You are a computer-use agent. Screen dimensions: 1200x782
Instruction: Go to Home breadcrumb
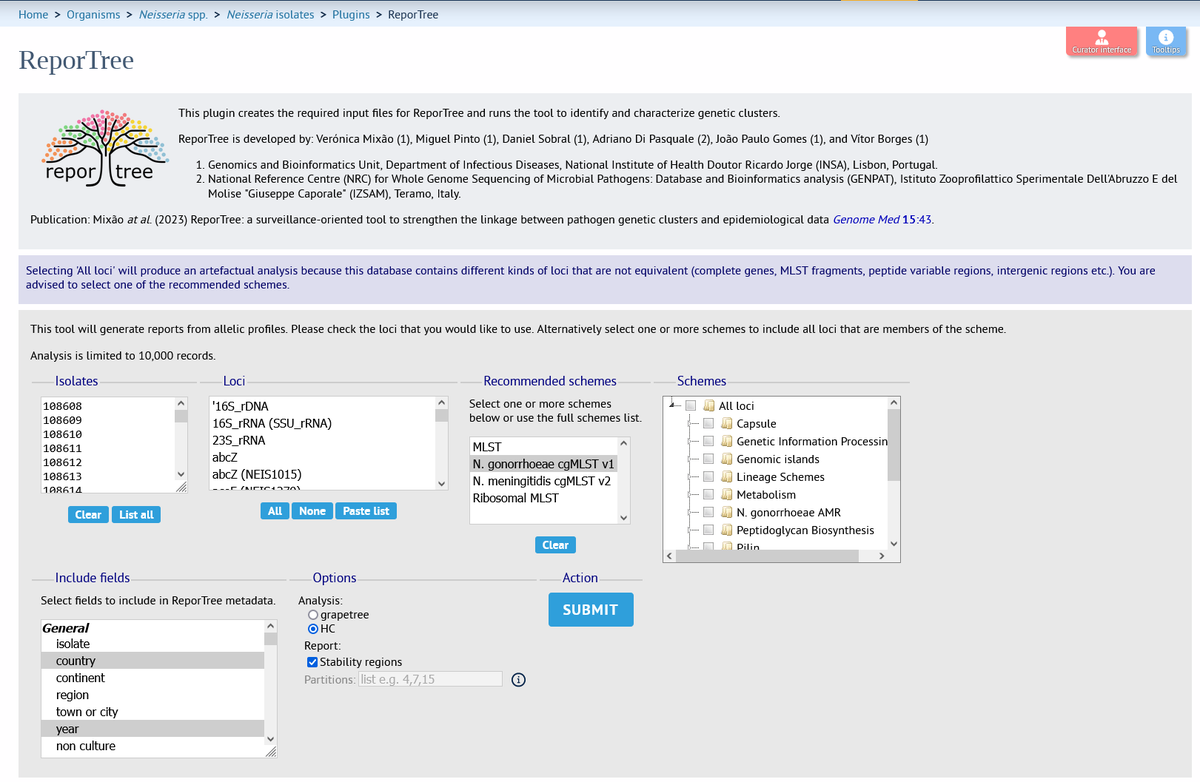click(x=33, y=14)
